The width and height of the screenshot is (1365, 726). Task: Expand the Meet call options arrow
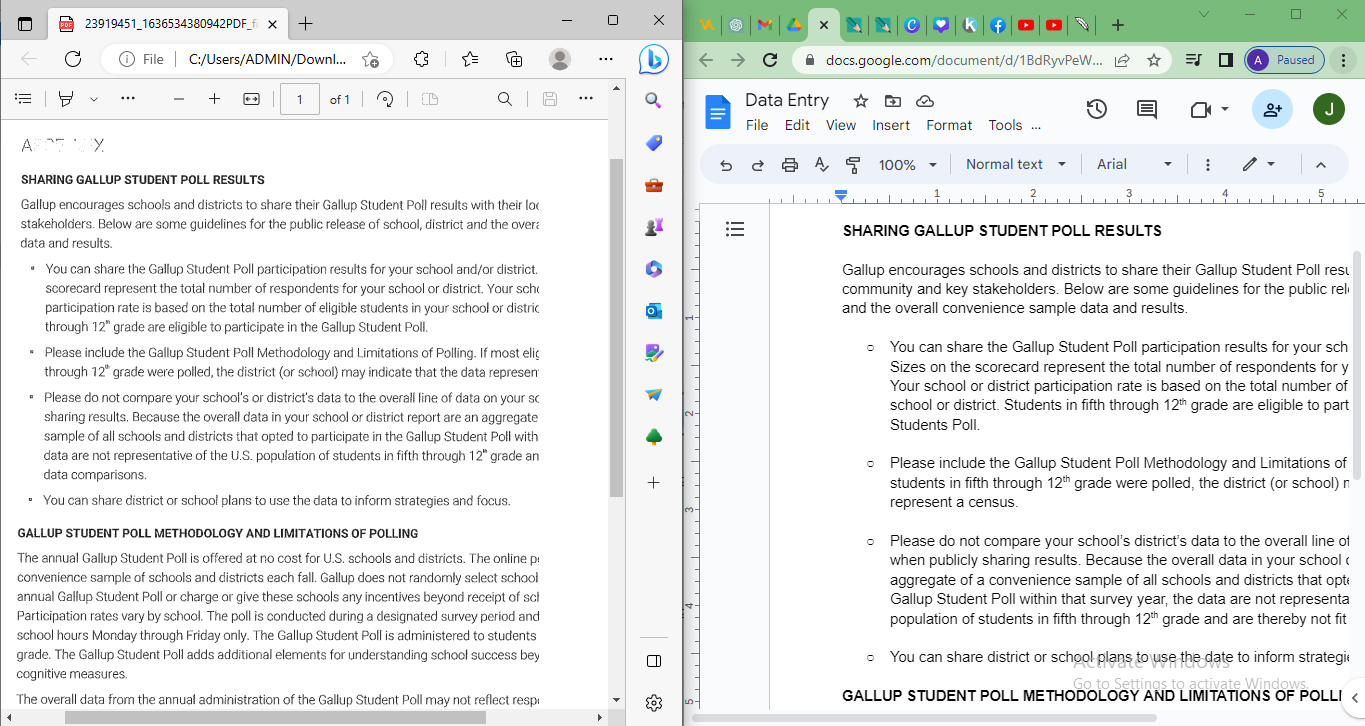(1225, 109)
